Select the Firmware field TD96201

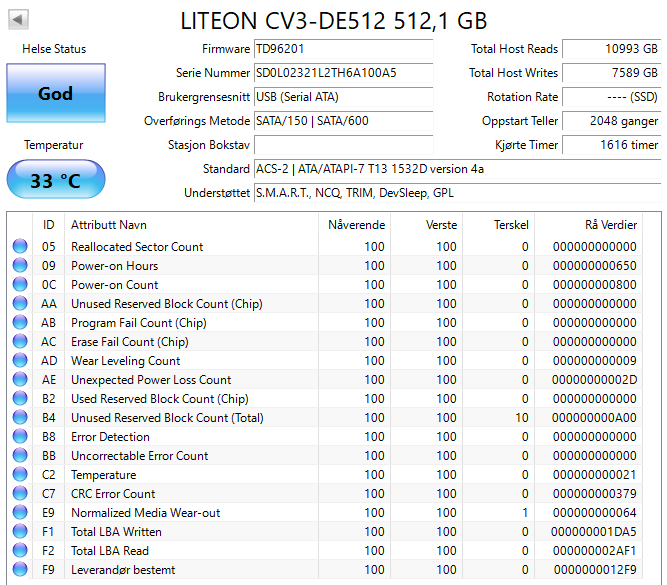click(343, 49)
